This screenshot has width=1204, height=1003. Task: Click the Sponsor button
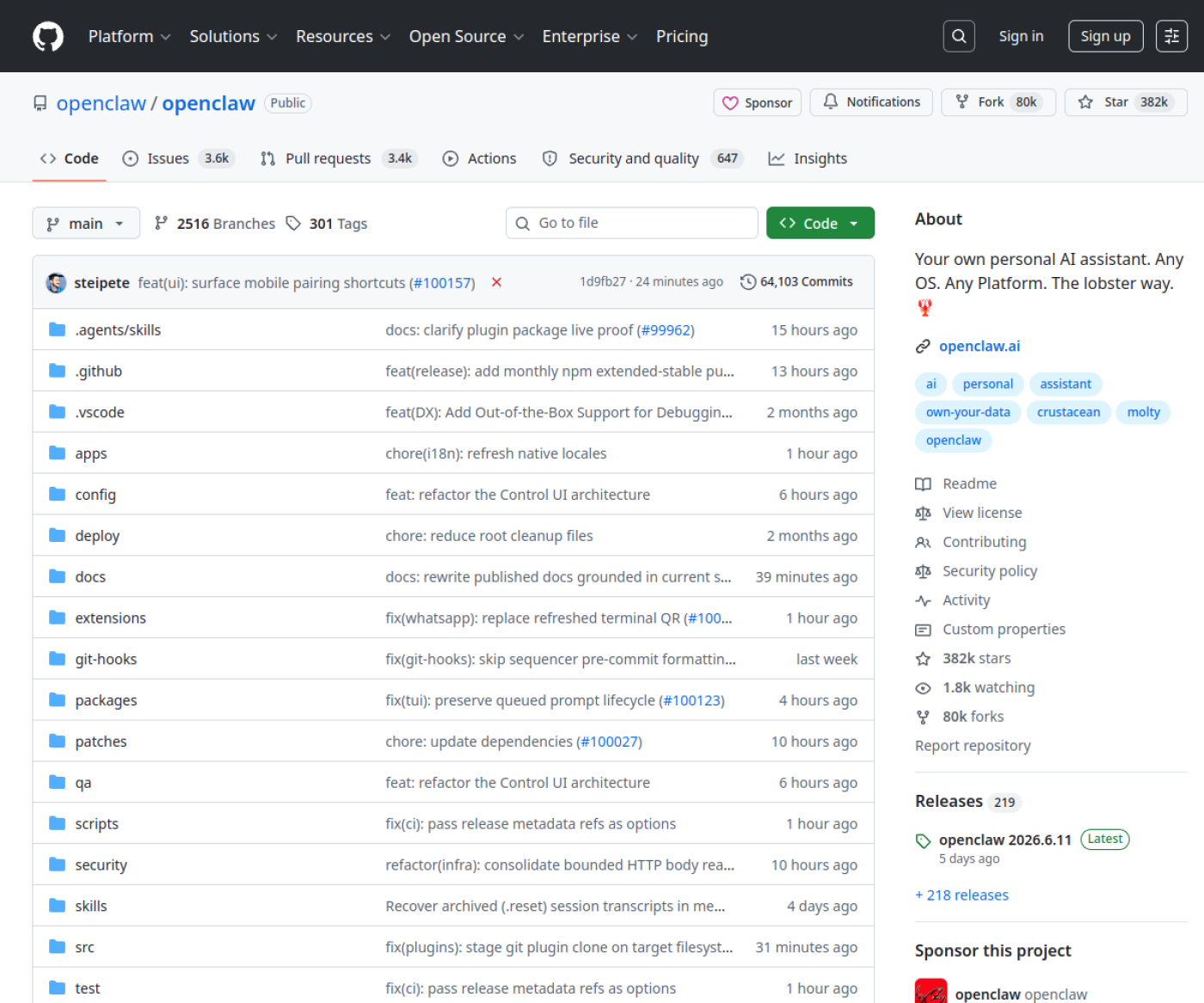(x=758, y=102)
